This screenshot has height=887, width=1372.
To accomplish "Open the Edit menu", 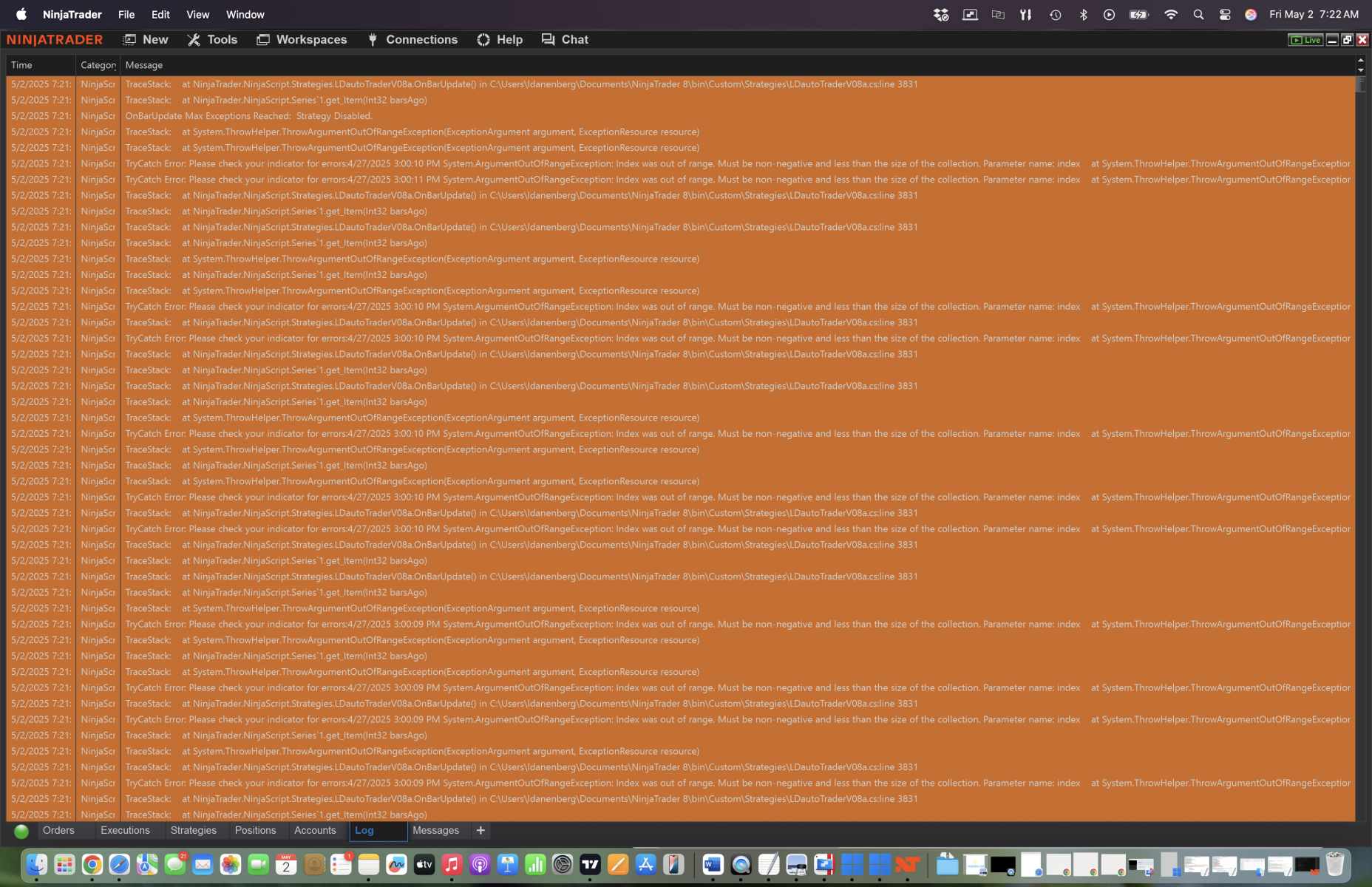I will [160, 14].
